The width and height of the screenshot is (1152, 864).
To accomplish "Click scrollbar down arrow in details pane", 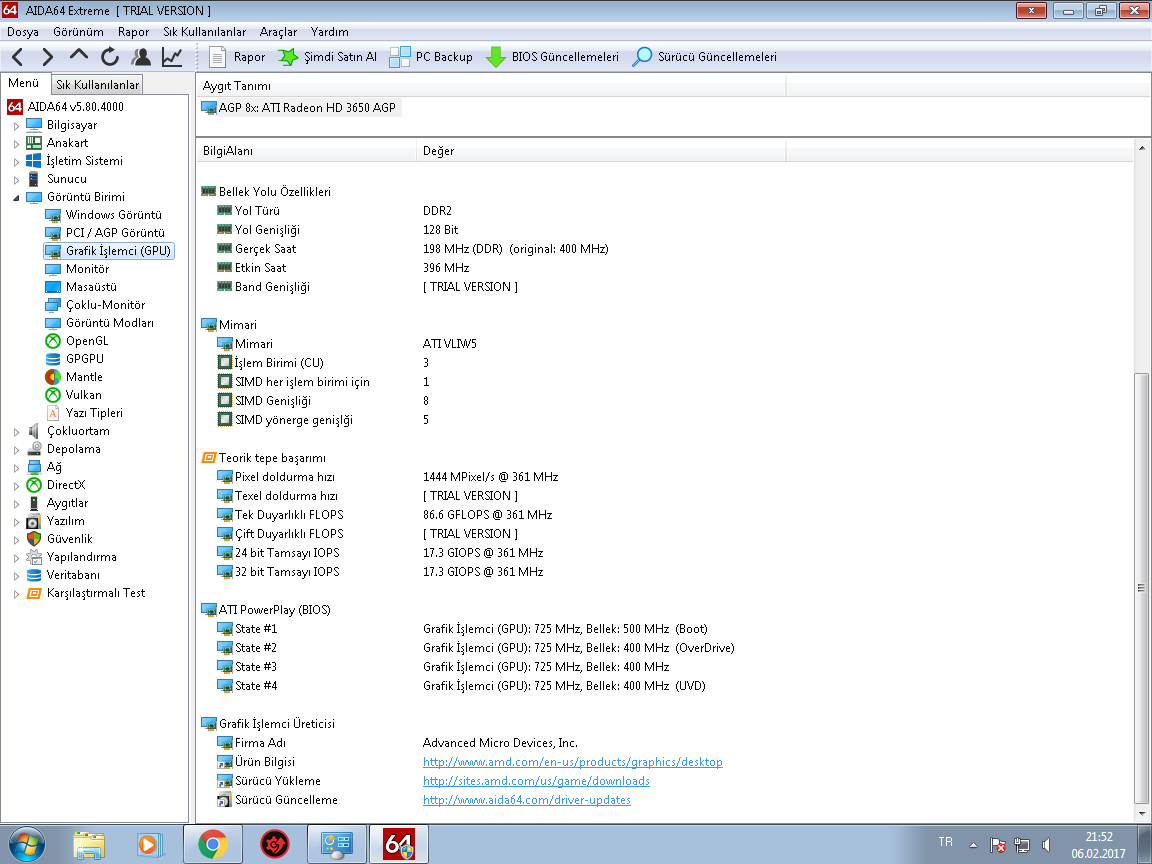I will (1141, 814).
